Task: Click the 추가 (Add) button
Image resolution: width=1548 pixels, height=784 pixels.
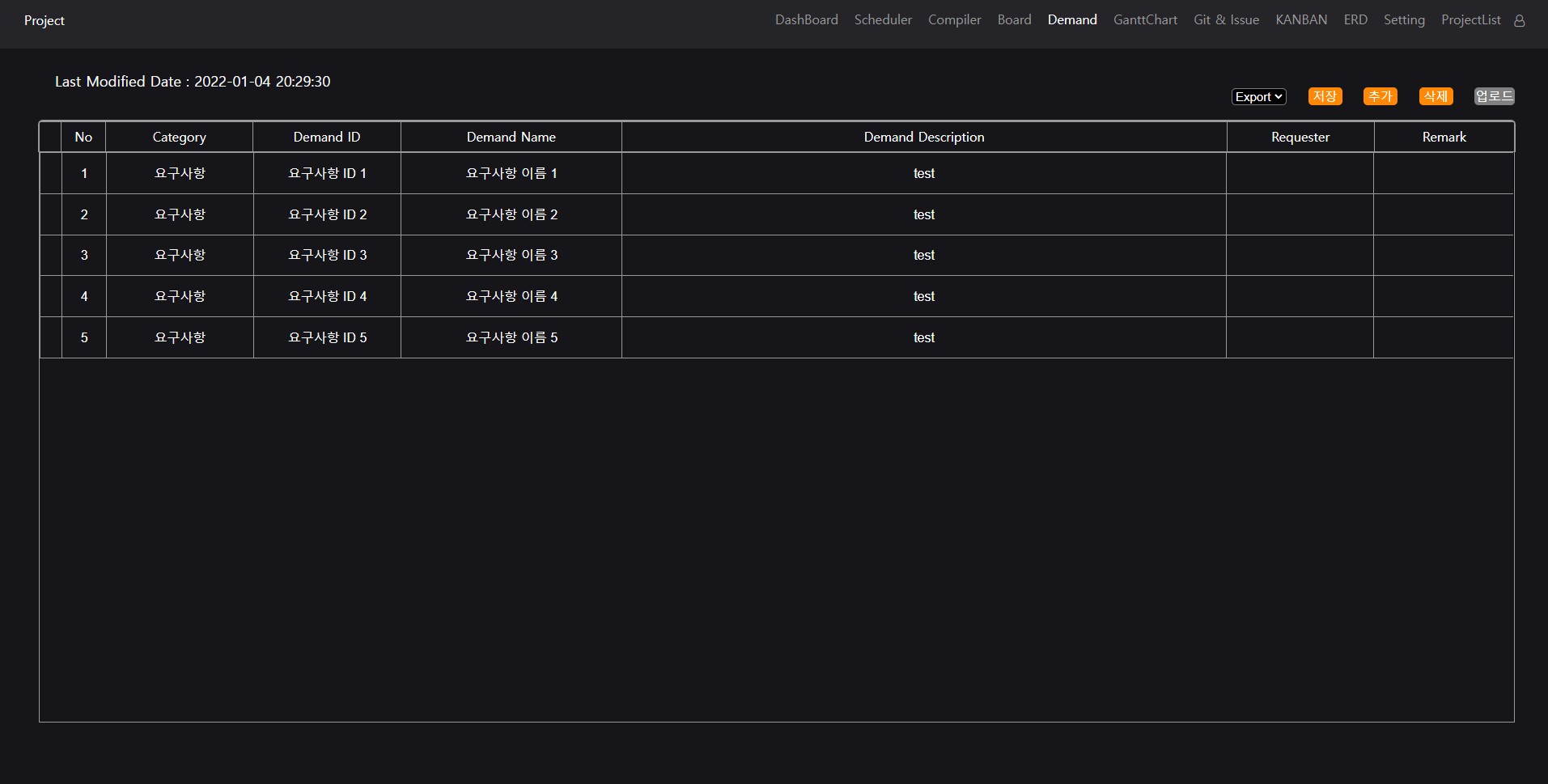Action: 1380,95
